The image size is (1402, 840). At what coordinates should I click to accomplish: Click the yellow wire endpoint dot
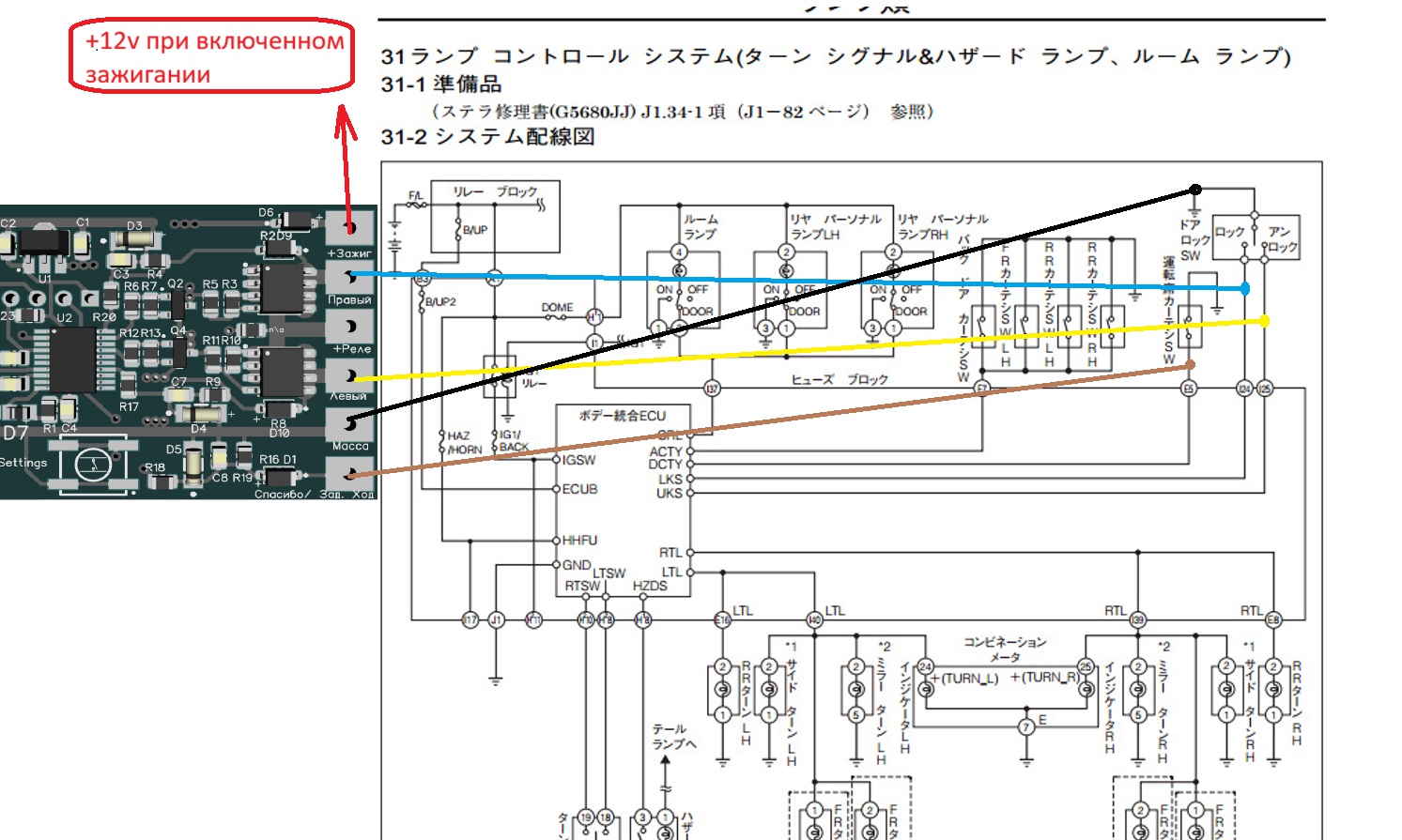(x=1264, y=321)
